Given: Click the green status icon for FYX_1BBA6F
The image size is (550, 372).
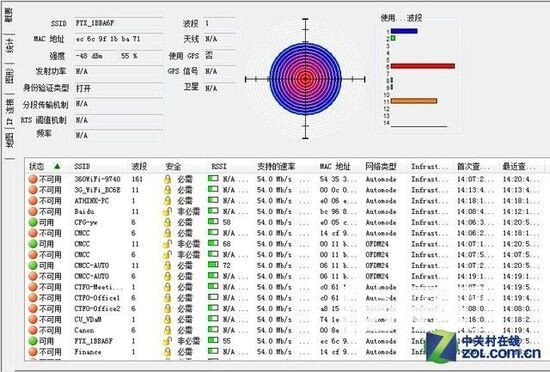Looking at the screenshot, I should (x=33, y=341).
